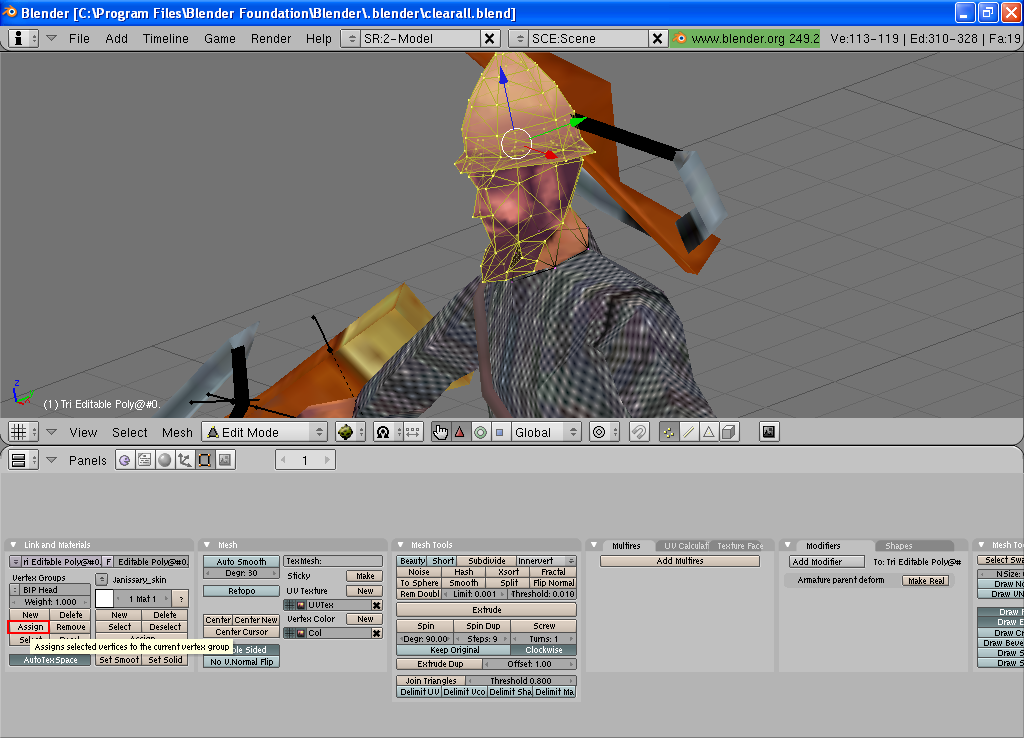Click the Add Modifier button

point(826,562)
